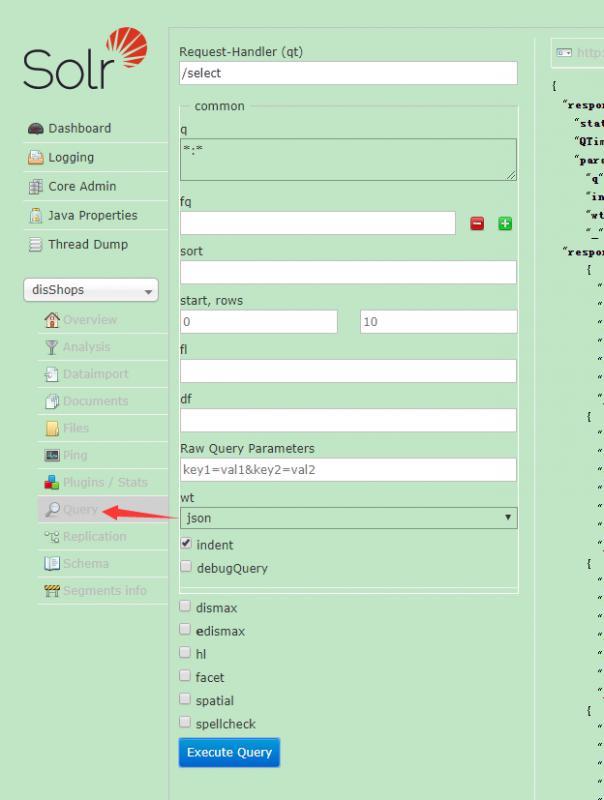The width and height of the screenshot is (604, 800).
Task: Open the Replication link
Action: 94,536
